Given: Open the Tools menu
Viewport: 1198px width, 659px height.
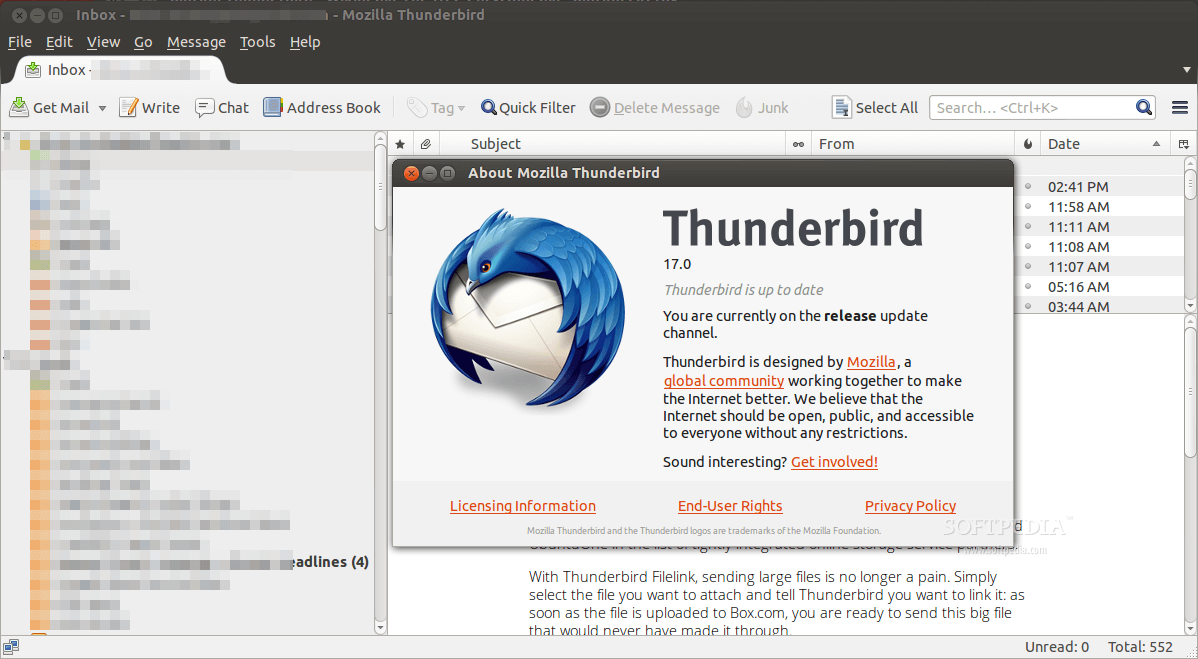Looking at the screenshot, I should [x=257, y=42].
